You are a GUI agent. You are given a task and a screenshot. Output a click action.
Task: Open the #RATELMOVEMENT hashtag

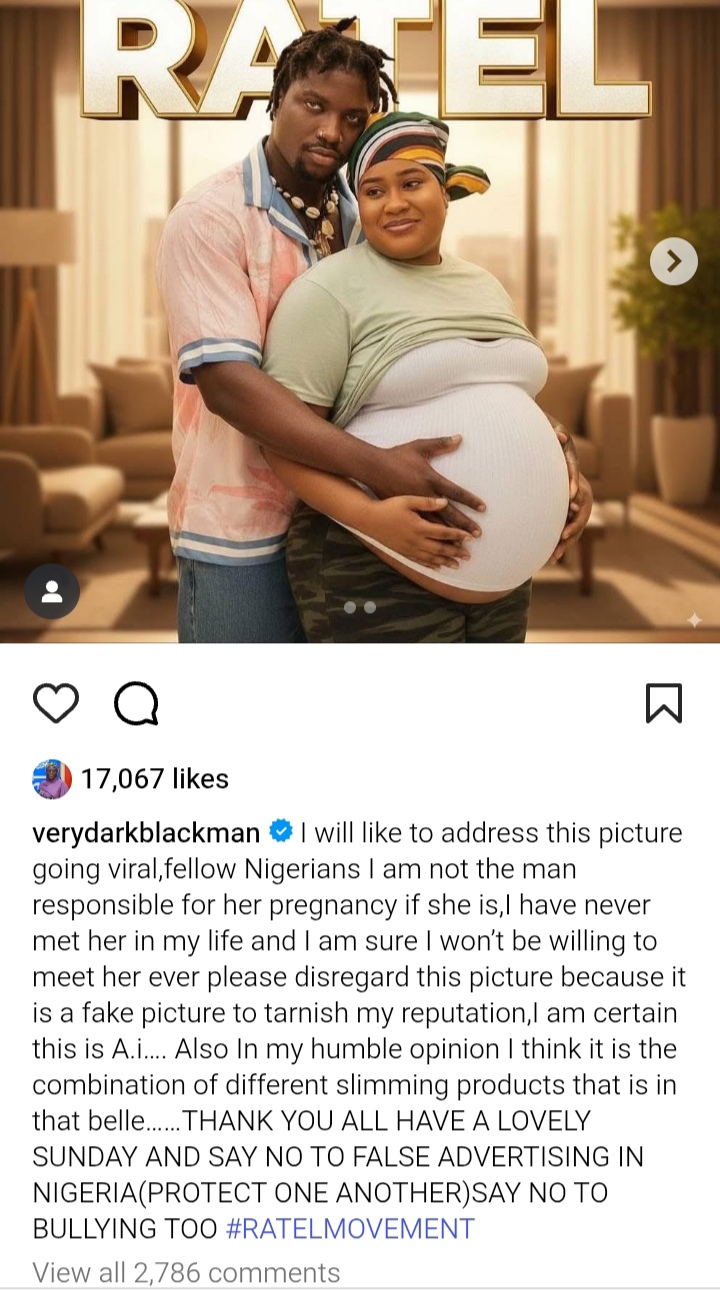click(x=350, y=1229)
